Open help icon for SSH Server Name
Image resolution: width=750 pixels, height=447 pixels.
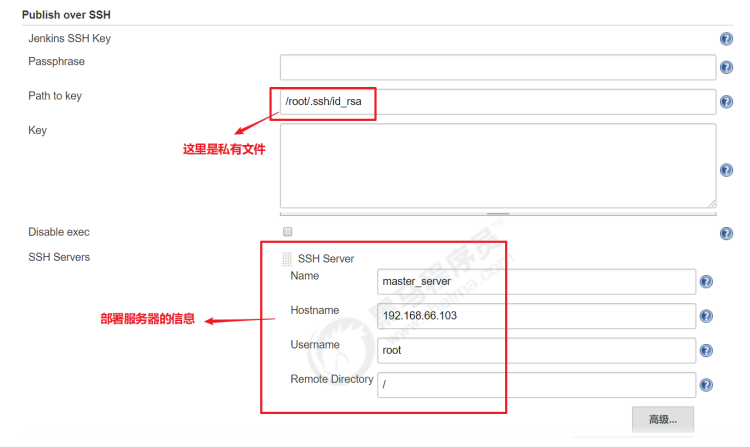[x=706, y=282]
